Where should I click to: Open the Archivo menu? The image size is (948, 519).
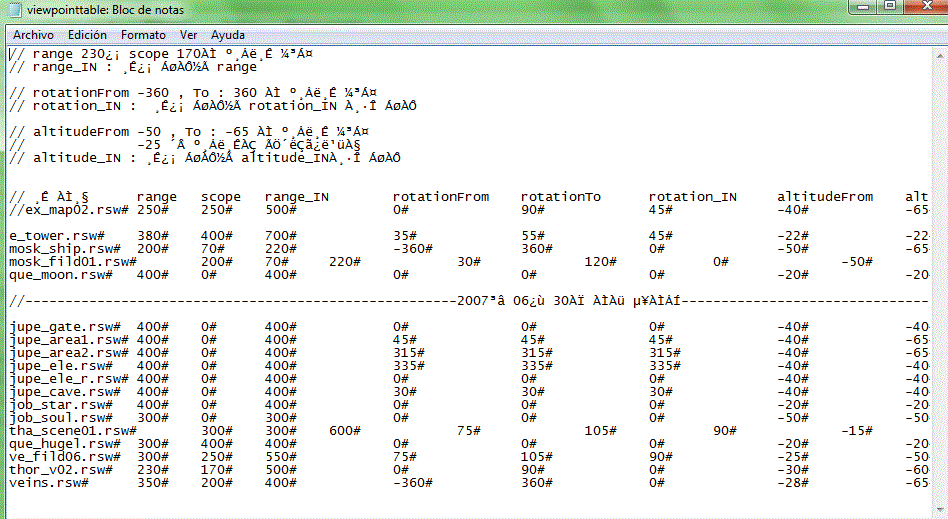click(33, 34)
